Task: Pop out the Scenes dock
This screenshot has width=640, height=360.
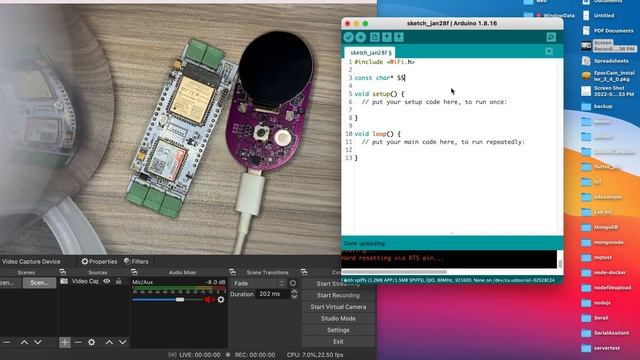Action: (62, 272)
